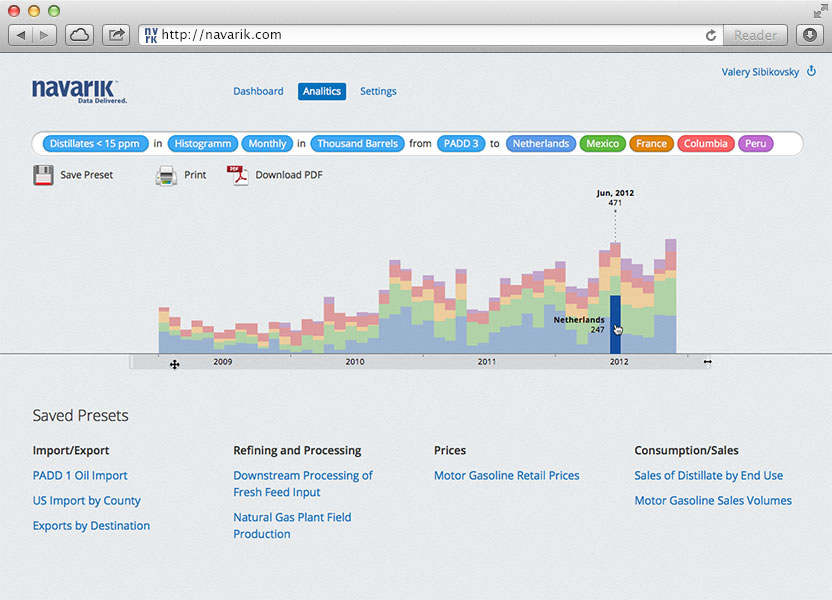Click the Save Preset floppy disk icon
The image size is (832, 600).
(x=43, y=176)
